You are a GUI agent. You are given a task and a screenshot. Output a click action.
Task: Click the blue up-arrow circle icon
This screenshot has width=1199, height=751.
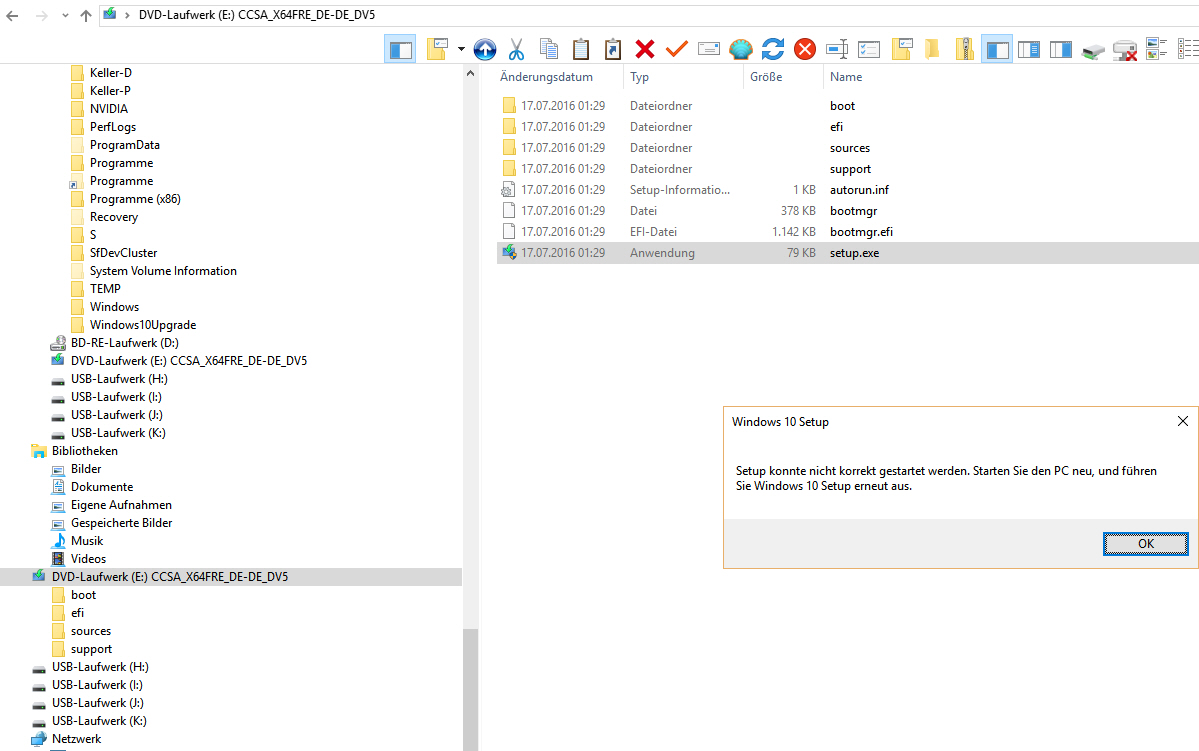click(485, 49)
